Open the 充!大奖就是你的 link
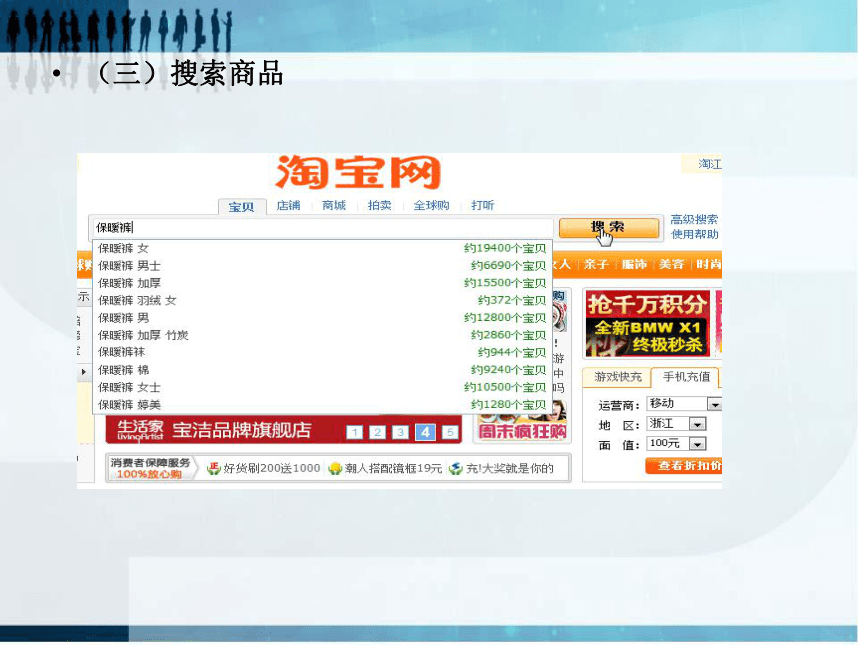The height and width of the screenshot is (645, 860). [x=510, y=469]
